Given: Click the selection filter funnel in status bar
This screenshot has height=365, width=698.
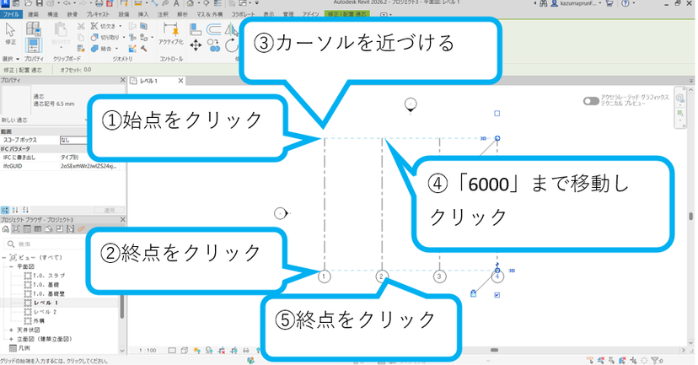Looking at the screenshot, I should click(x=655, y=360).
